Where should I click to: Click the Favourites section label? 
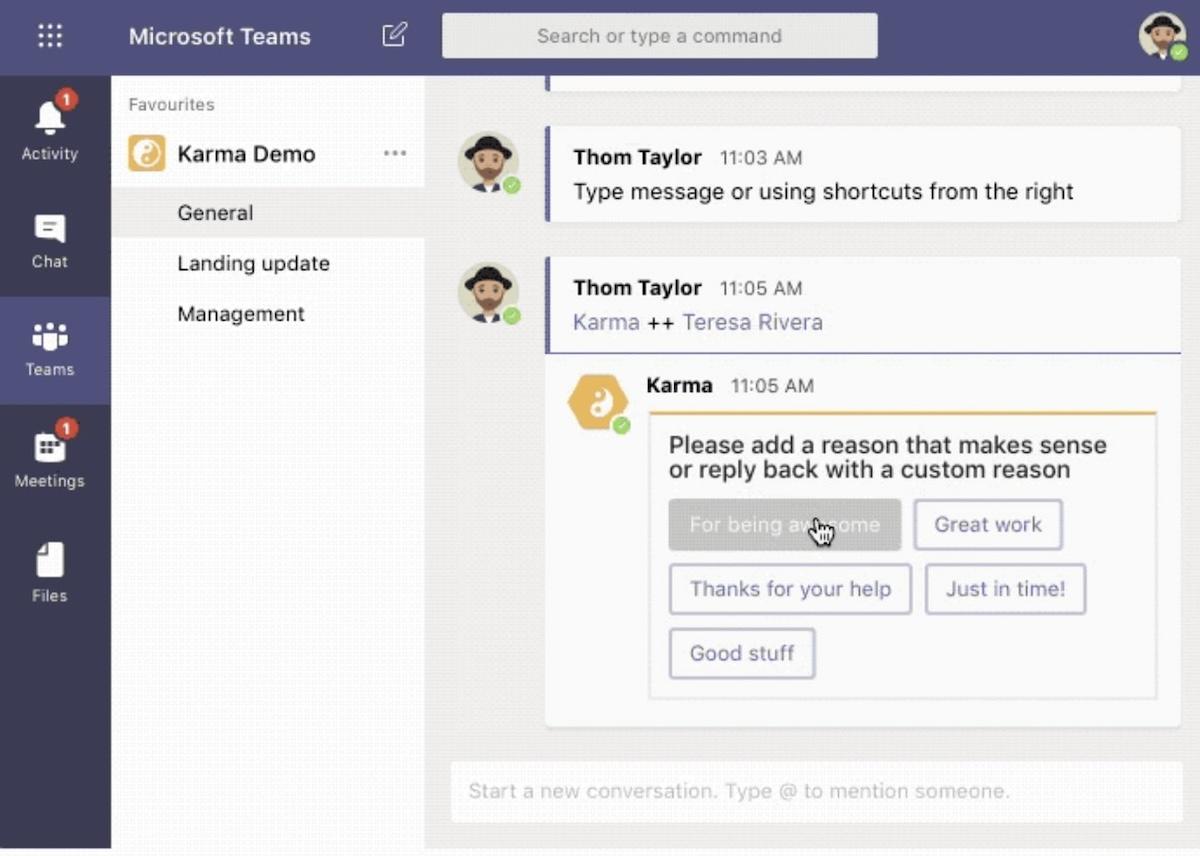point(171,104)
